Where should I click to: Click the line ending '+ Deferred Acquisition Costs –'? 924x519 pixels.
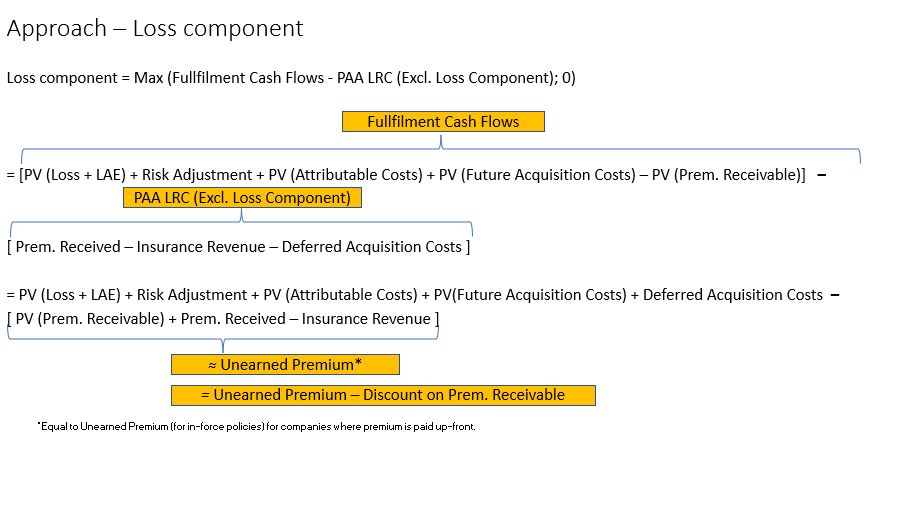coord(423,295)
